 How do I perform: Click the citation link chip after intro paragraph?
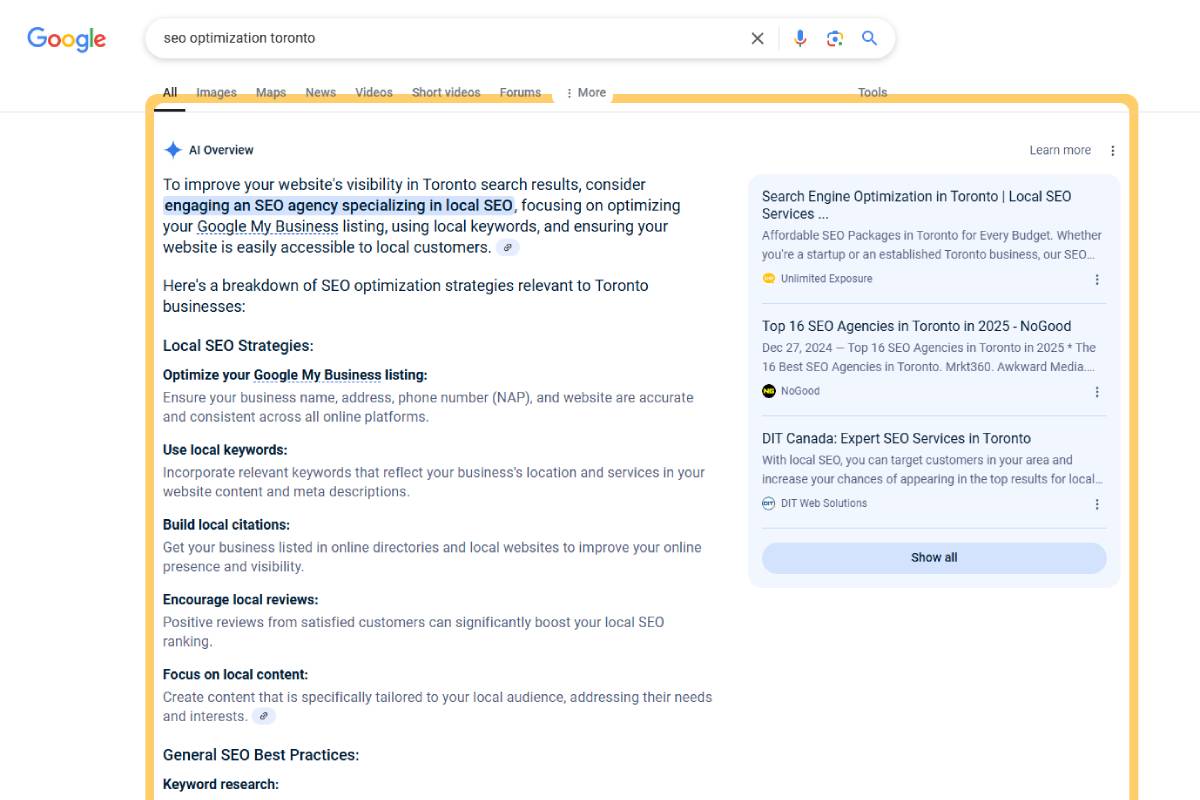(508, 246)
